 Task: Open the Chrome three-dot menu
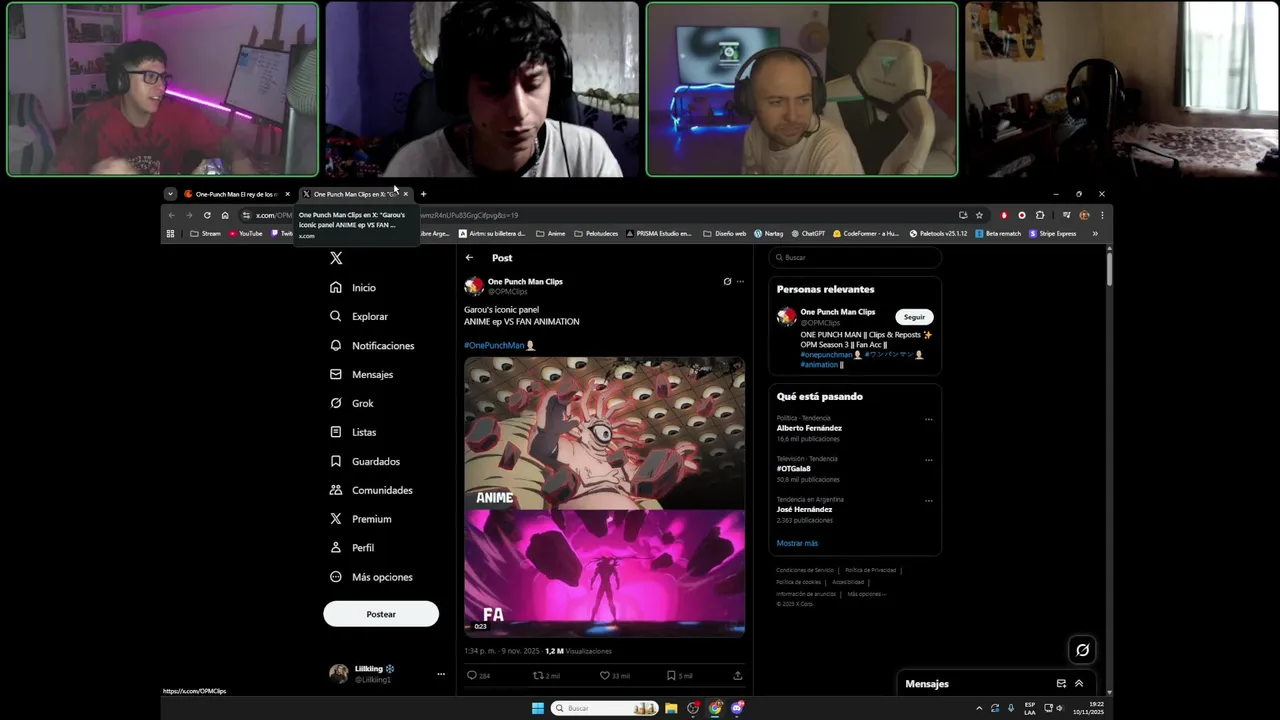coord(1102,215)
